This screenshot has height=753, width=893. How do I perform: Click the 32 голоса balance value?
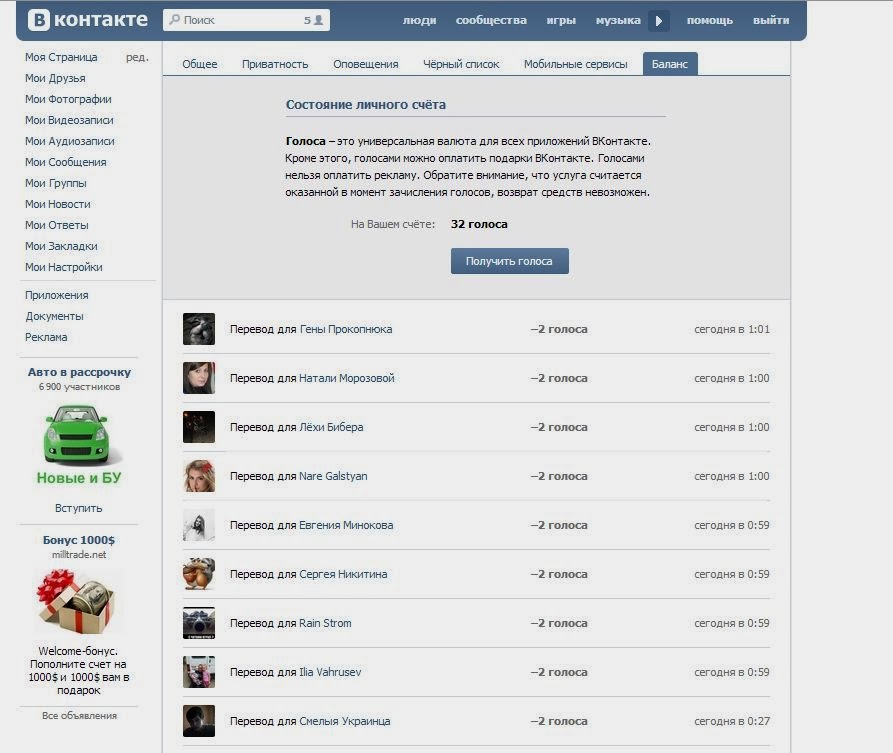pyautogui.click(x=479, y=224)
